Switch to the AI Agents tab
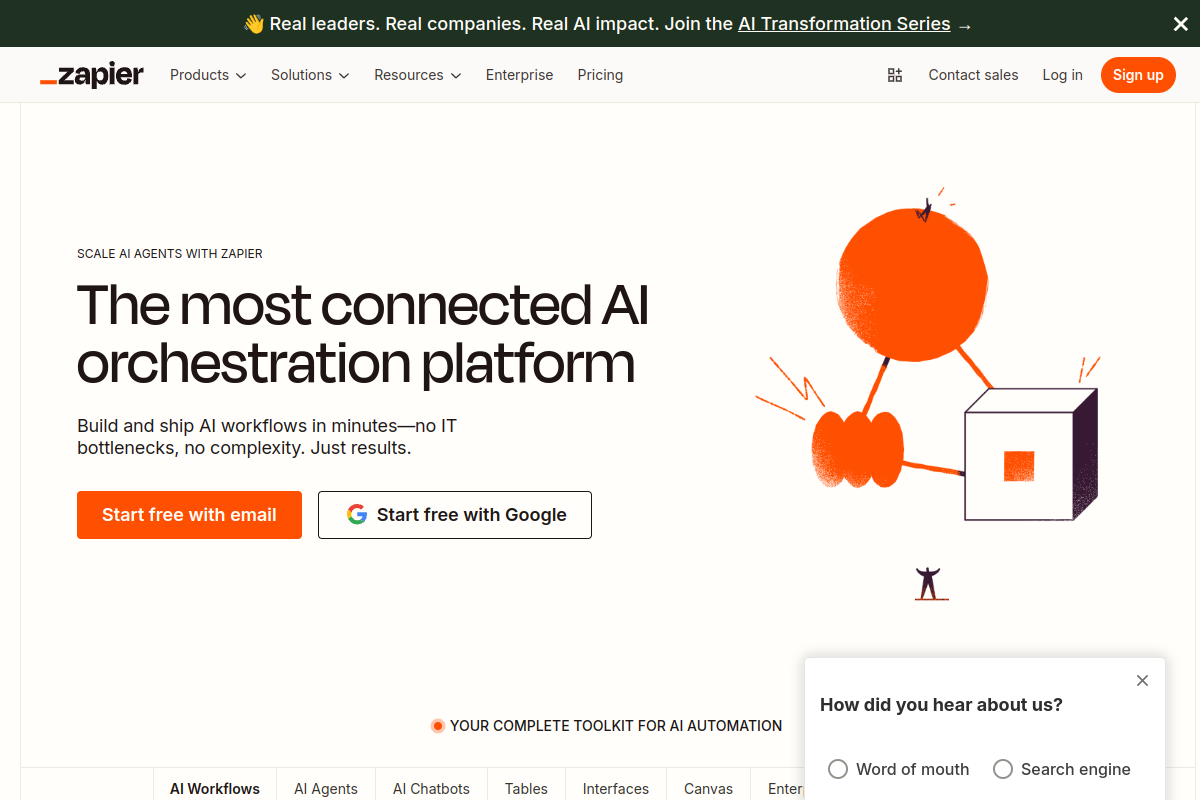Viewport: 1200px width, 800px height. tap(325, 788)
